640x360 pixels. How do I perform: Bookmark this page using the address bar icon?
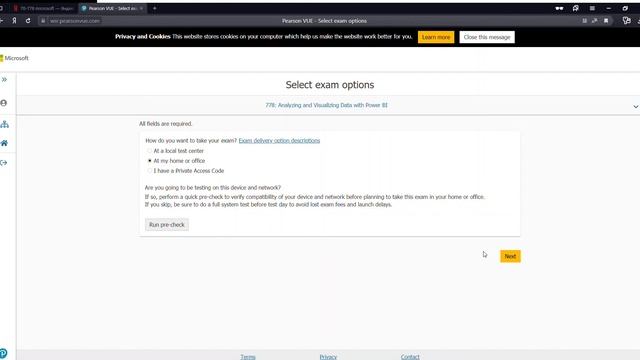[x=606, y=21]
